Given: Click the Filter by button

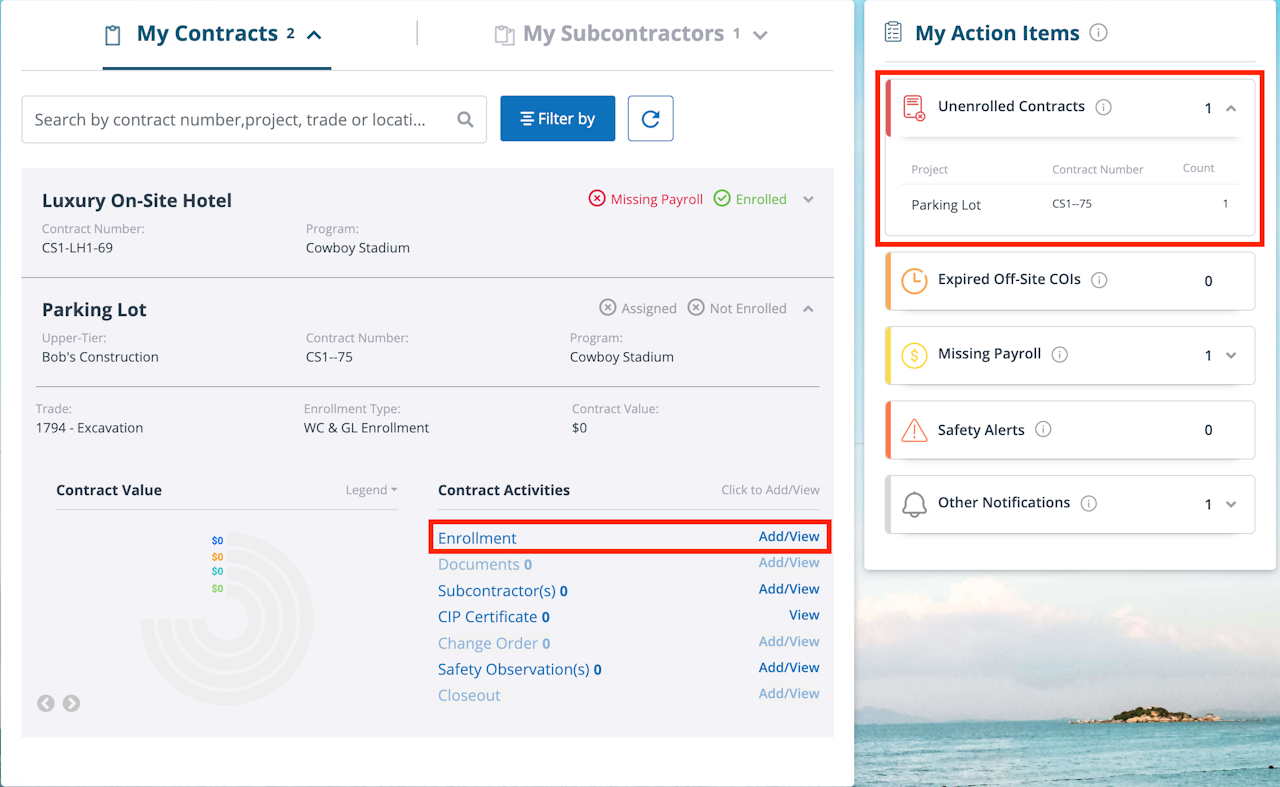Looking at the screenshot, I should click(557, 119).
